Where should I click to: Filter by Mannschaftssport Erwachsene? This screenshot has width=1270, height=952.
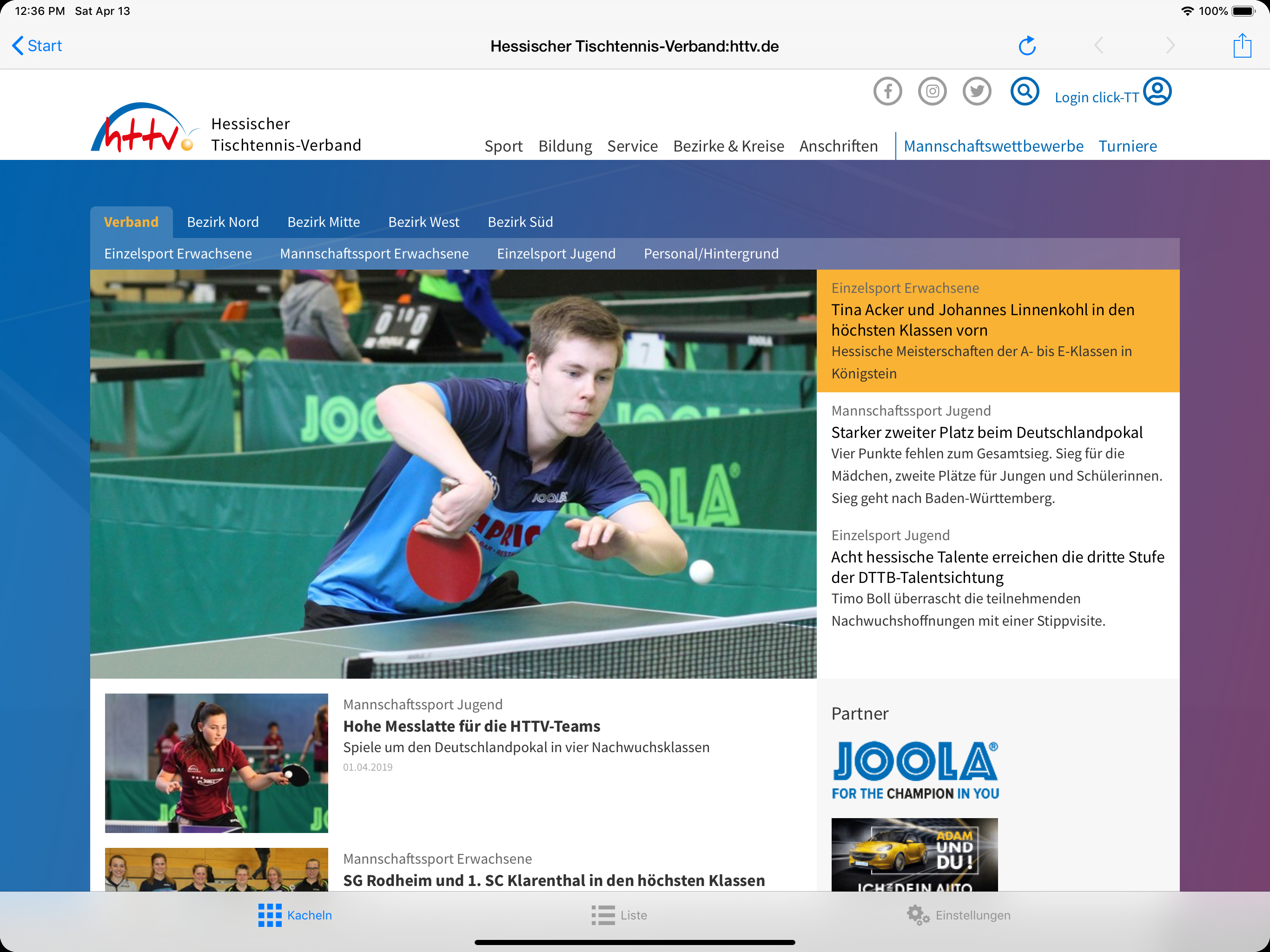pos(374,254)
